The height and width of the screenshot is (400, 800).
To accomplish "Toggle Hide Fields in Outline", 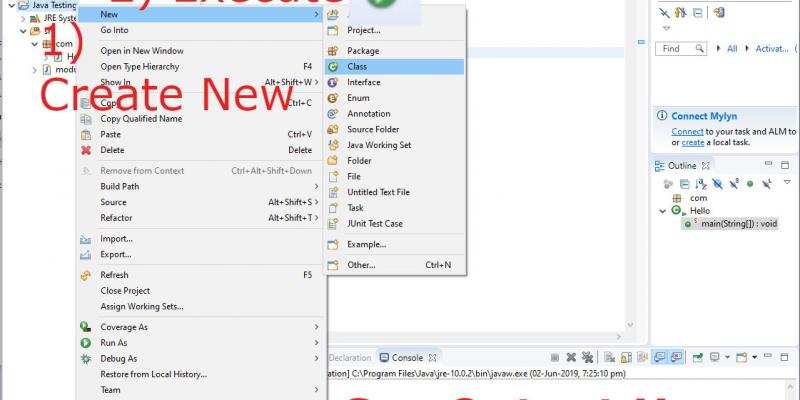I will (717, 184).
